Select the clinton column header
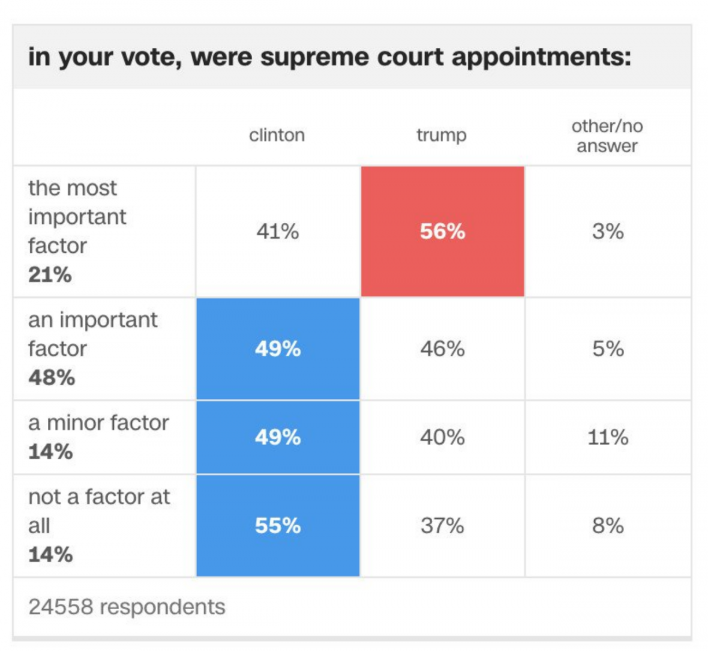The width and height of the screenshot is (708, 651). coord(277,135)
